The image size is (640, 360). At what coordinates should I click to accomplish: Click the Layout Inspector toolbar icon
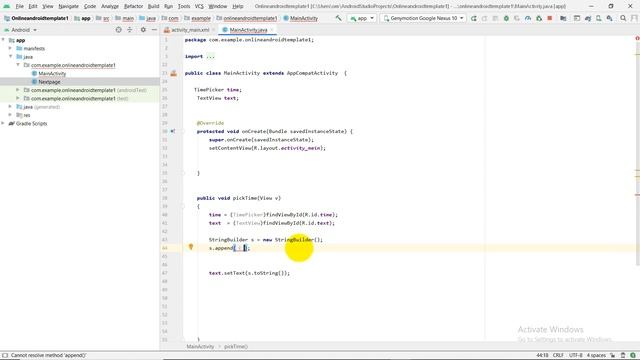point(577,18)
